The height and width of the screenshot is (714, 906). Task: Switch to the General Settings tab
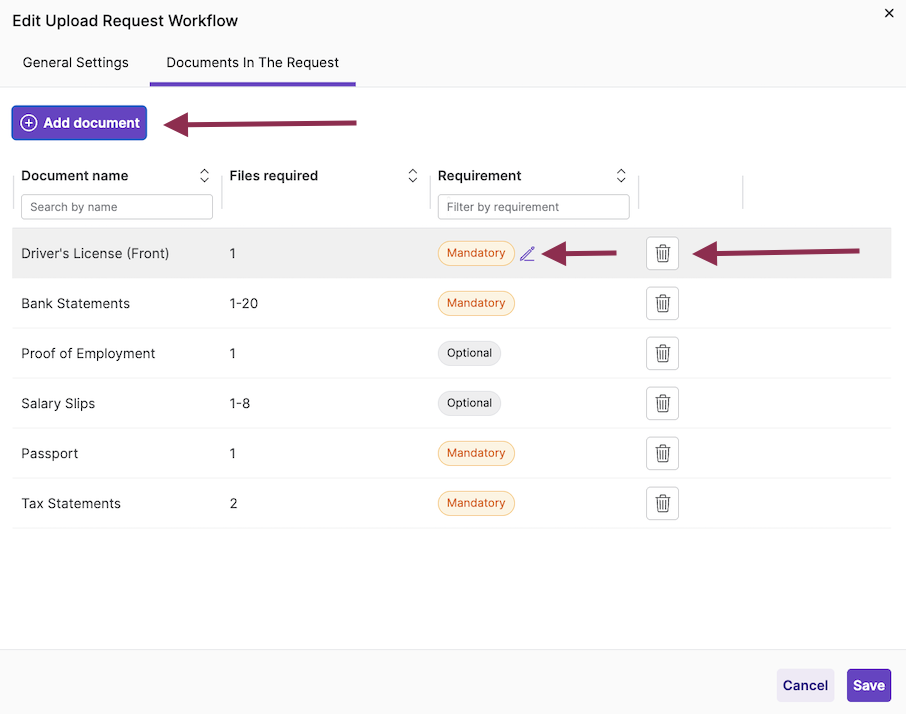tap(76, 62)
